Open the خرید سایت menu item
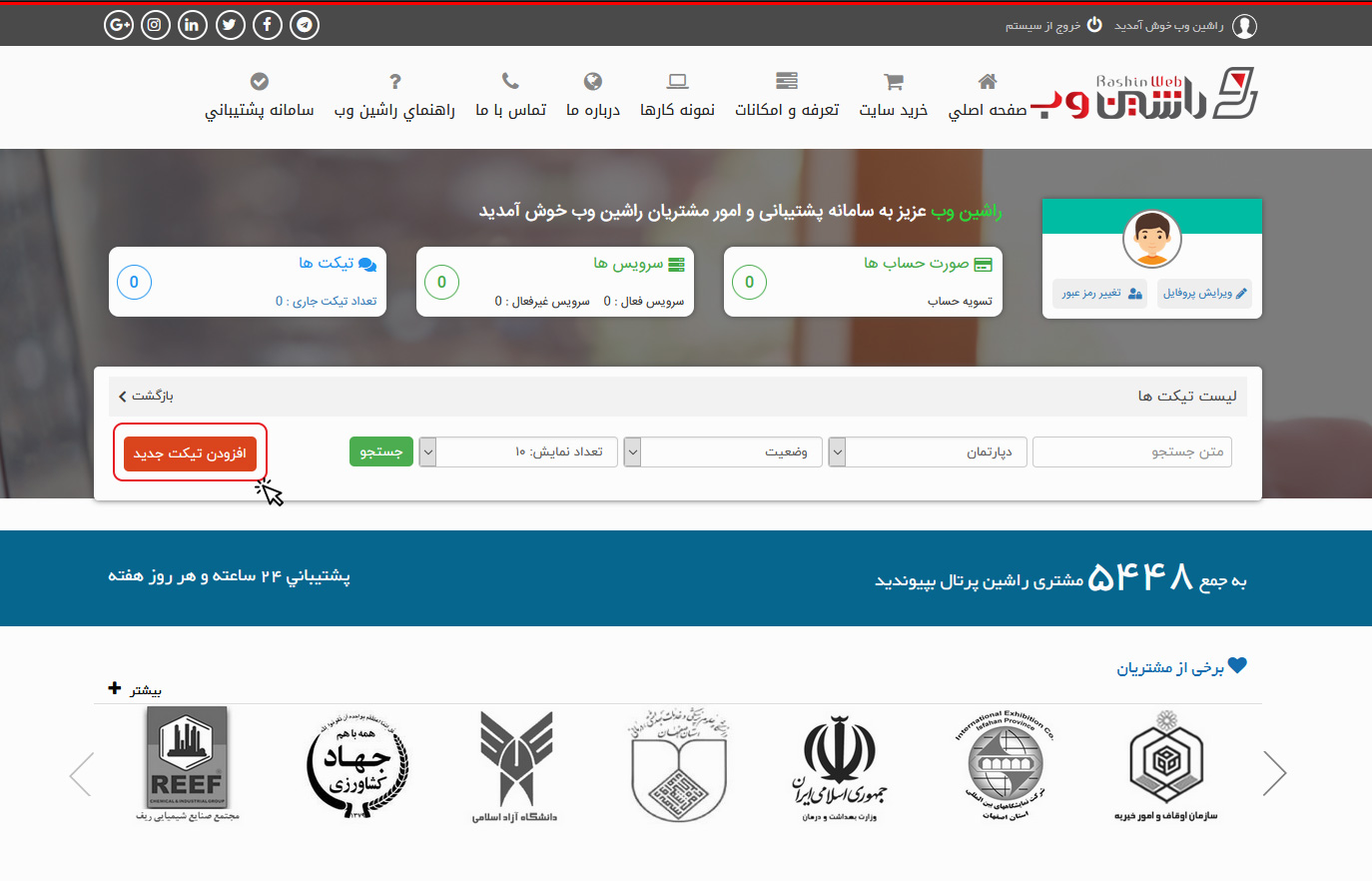The height and width of the screenshot is (881, 1372). click(894, 110)
